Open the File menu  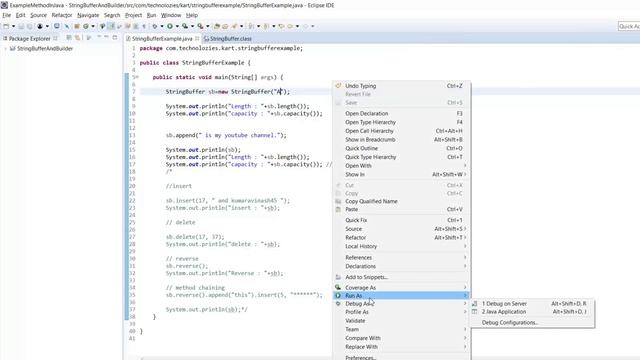pos(7,15)
